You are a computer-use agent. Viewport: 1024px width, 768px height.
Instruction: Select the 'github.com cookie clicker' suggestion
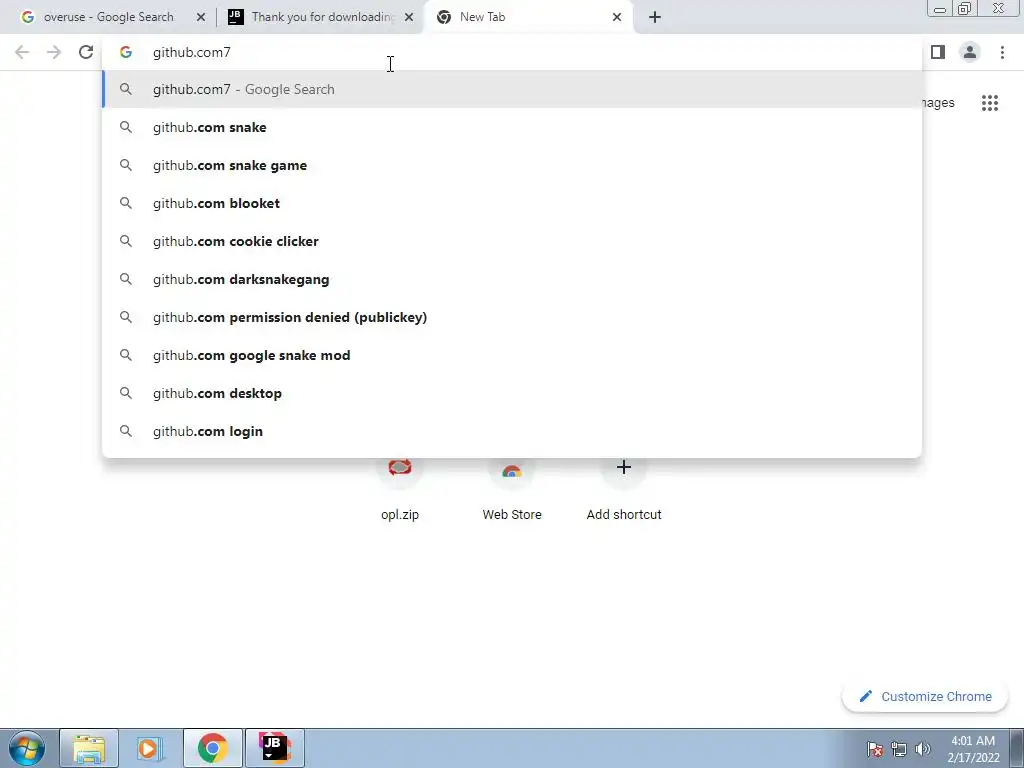513,241
